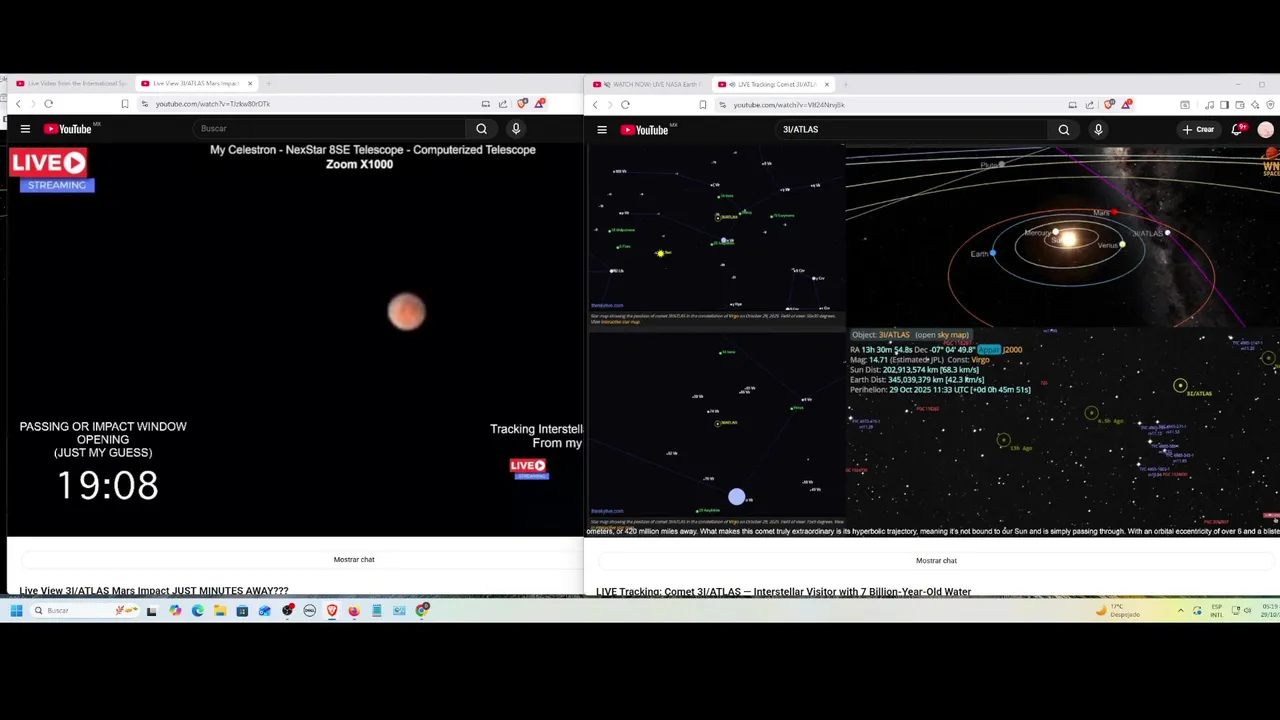Click ESP INTL language indicator in tray
This screenshot has height=720, width=1280.
click(x=1217, y=611)
